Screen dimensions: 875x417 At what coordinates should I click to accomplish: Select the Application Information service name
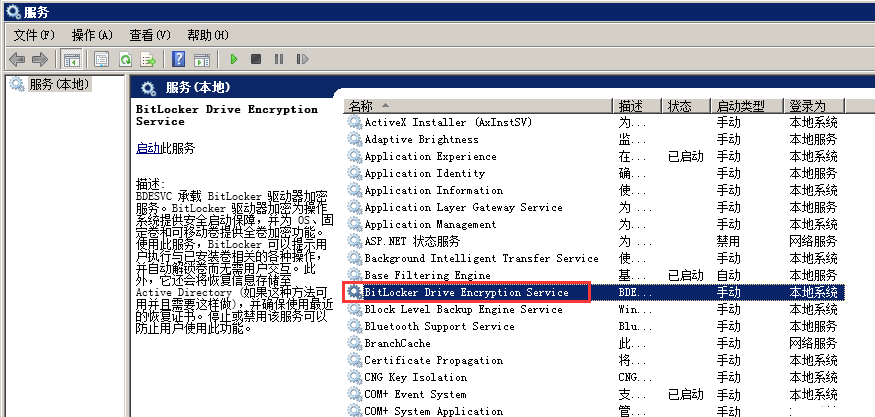(x=434, y=190)
